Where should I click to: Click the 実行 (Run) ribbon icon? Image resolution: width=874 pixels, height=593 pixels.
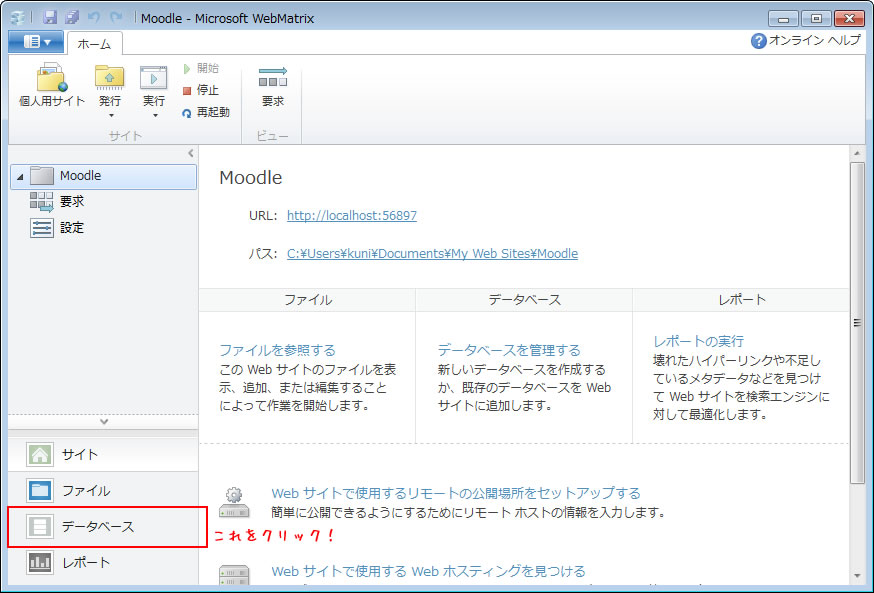point(153,79)
